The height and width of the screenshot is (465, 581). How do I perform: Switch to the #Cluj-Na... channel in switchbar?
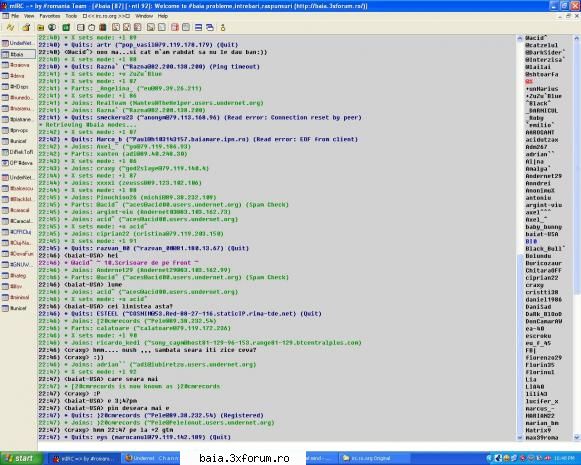click(x=18, y=243)
